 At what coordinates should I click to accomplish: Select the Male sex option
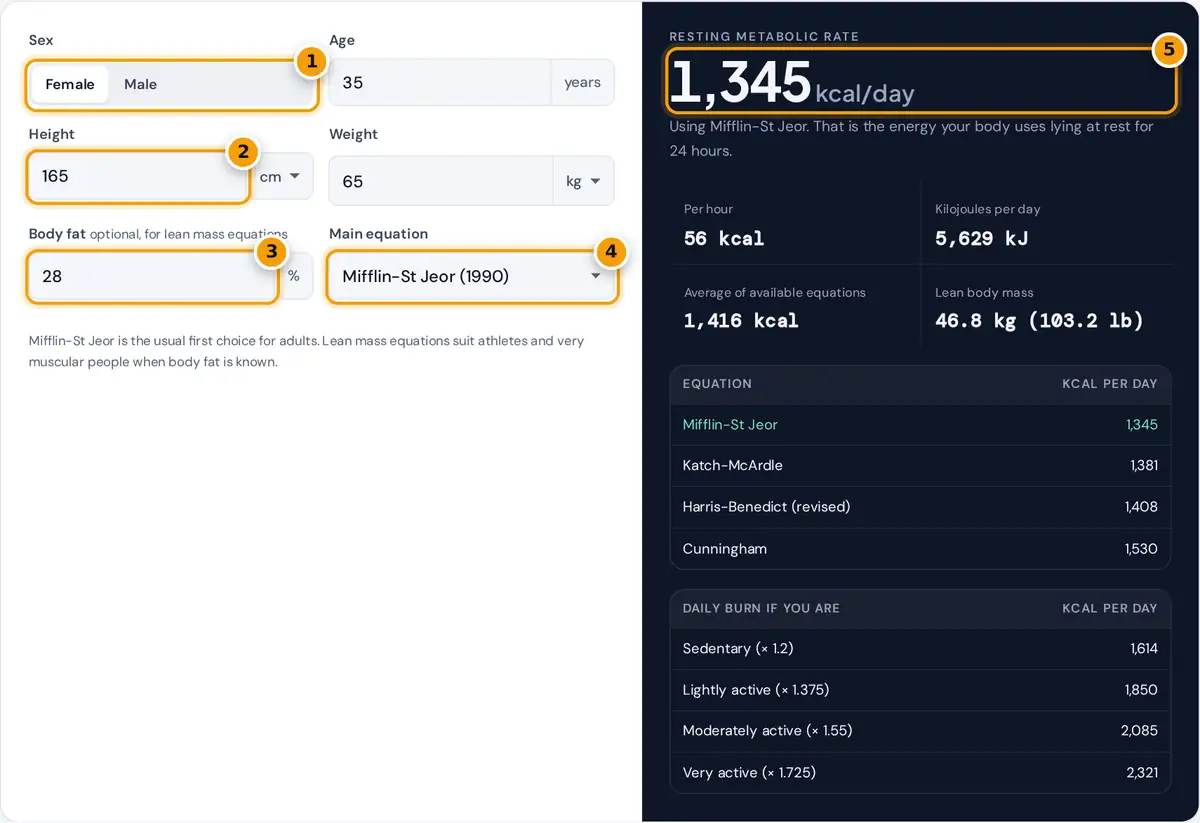pos(140,84)
